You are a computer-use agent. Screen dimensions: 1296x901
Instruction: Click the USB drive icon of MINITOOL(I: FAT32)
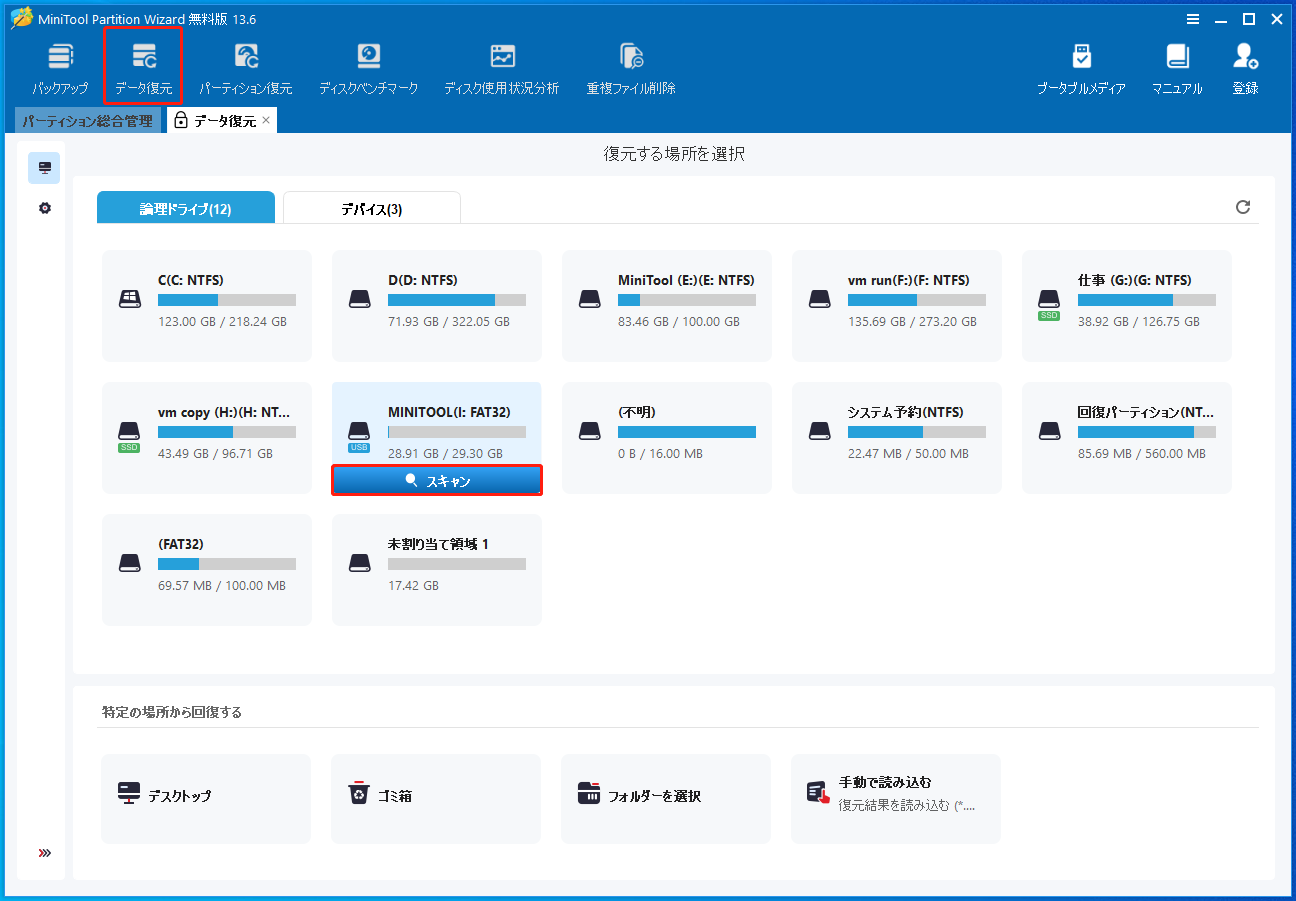point(359,435)
